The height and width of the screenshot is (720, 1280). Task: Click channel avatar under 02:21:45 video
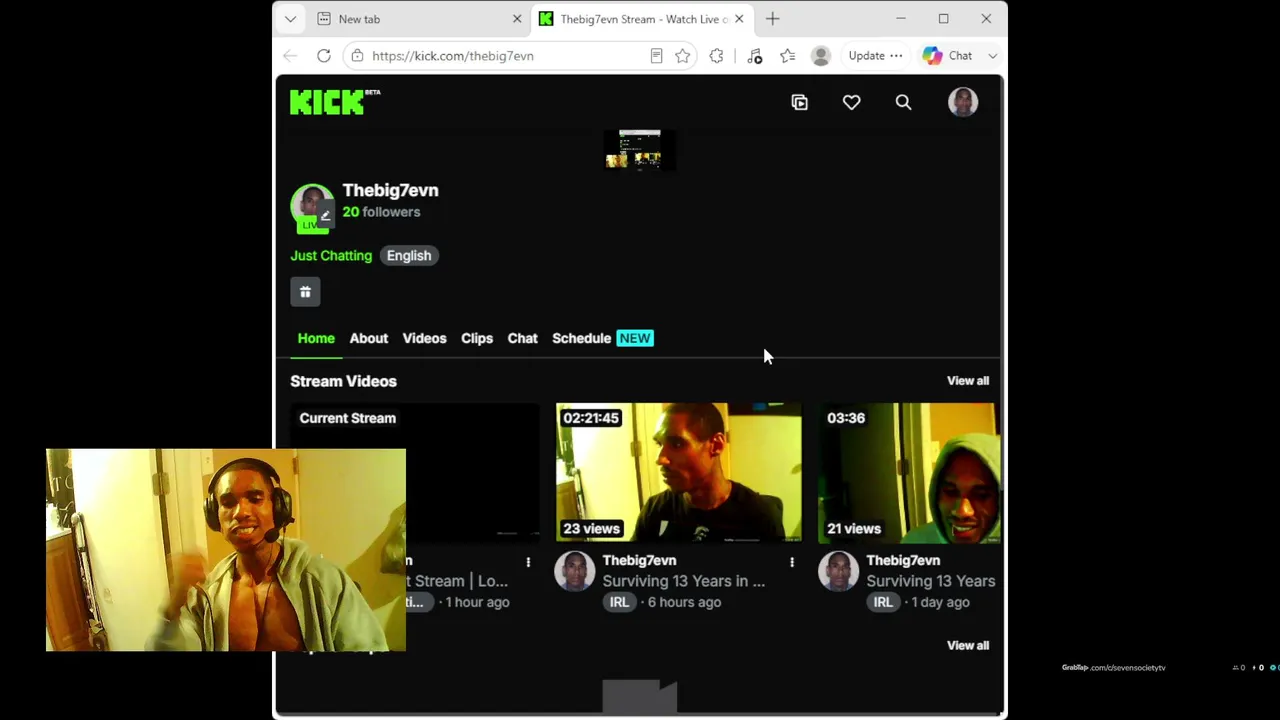[575, 571]
